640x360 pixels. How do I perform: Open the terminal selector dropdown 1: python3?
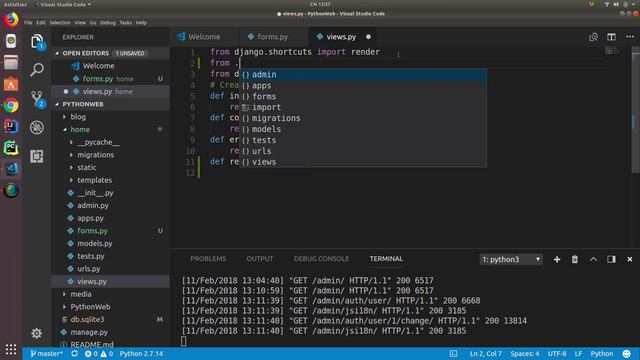[511, 259]
